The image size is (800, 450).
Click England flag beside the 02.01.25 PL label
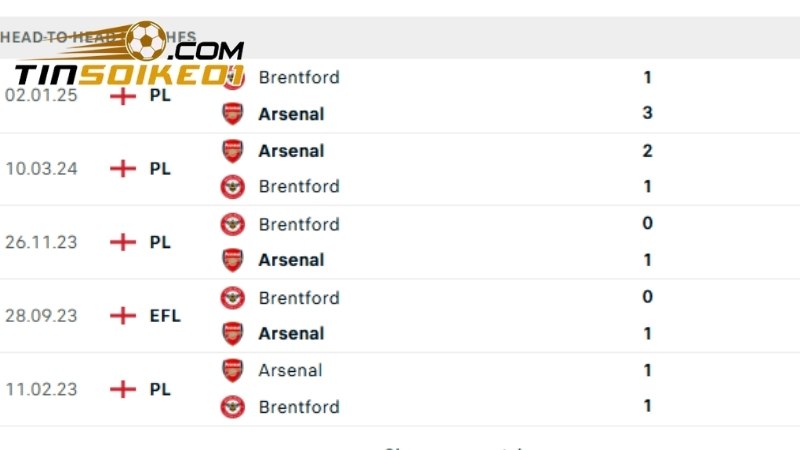[123, 96]
